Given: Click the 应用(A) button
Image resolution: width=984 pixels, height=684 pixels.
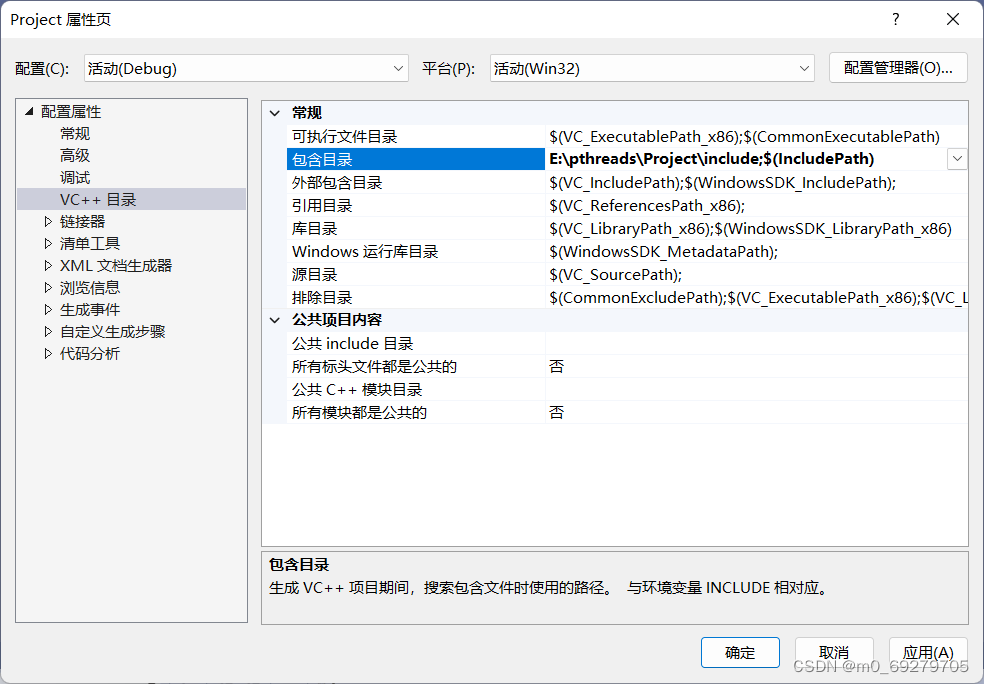Looking at the screenshot, I should point(928,652).
